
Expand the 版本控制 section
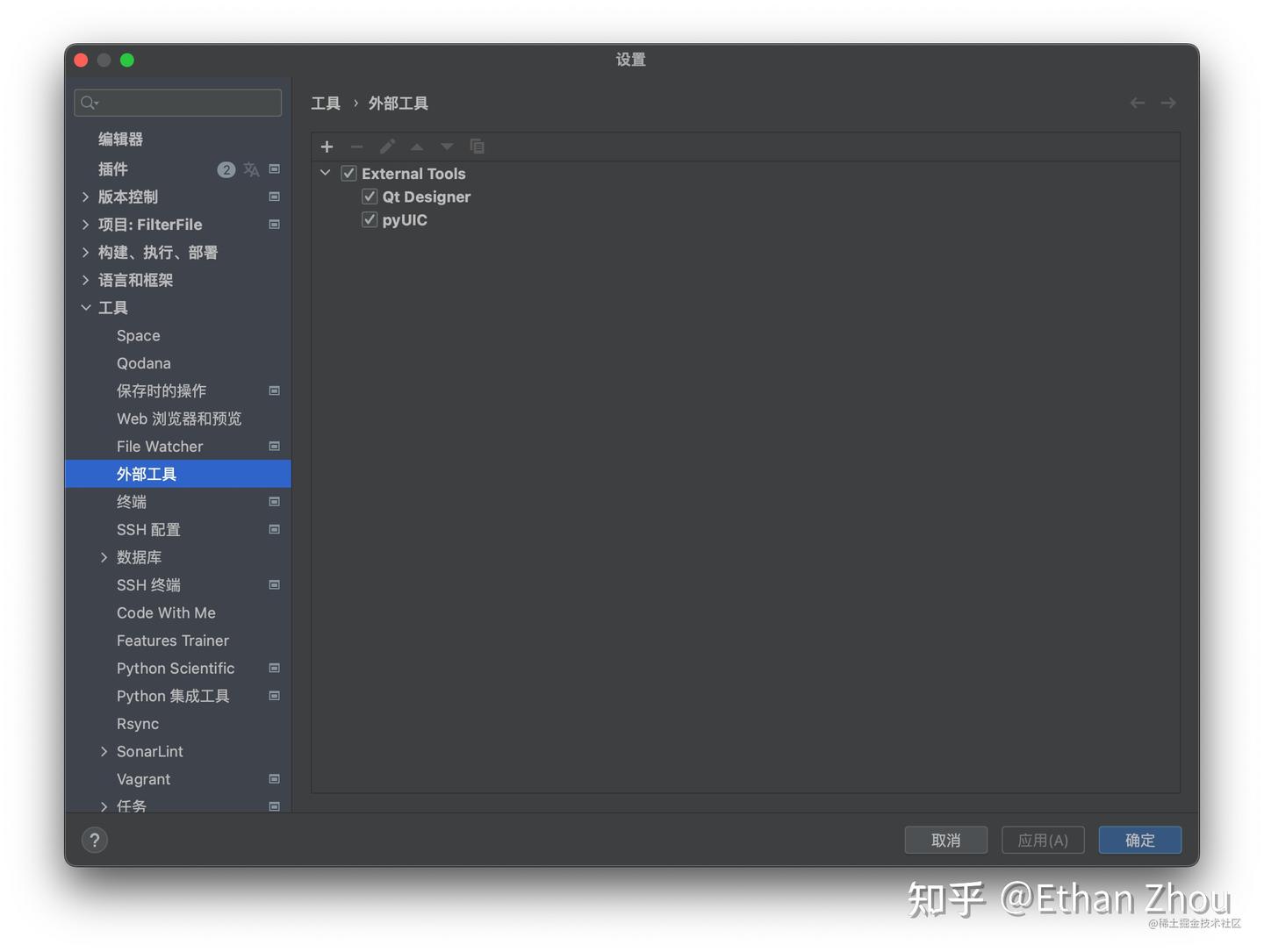(x=85, y=197)
